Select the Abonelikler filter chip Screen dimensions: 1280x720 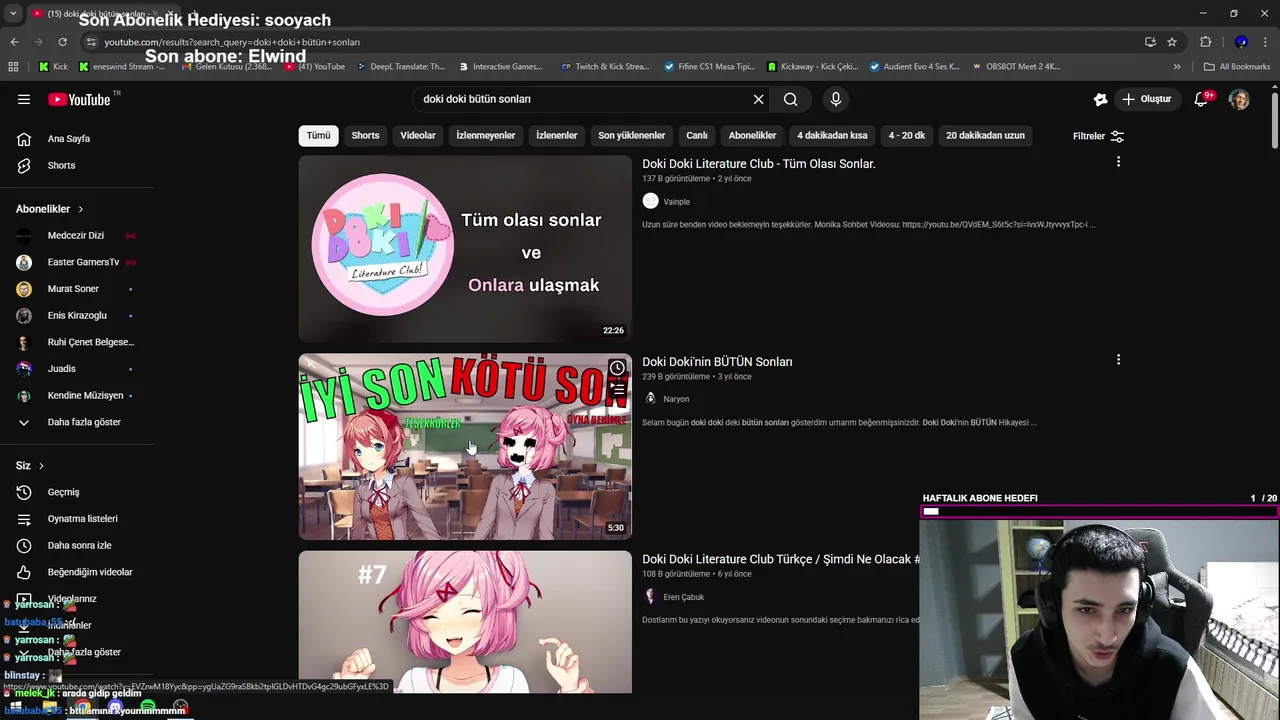[752, 135]
